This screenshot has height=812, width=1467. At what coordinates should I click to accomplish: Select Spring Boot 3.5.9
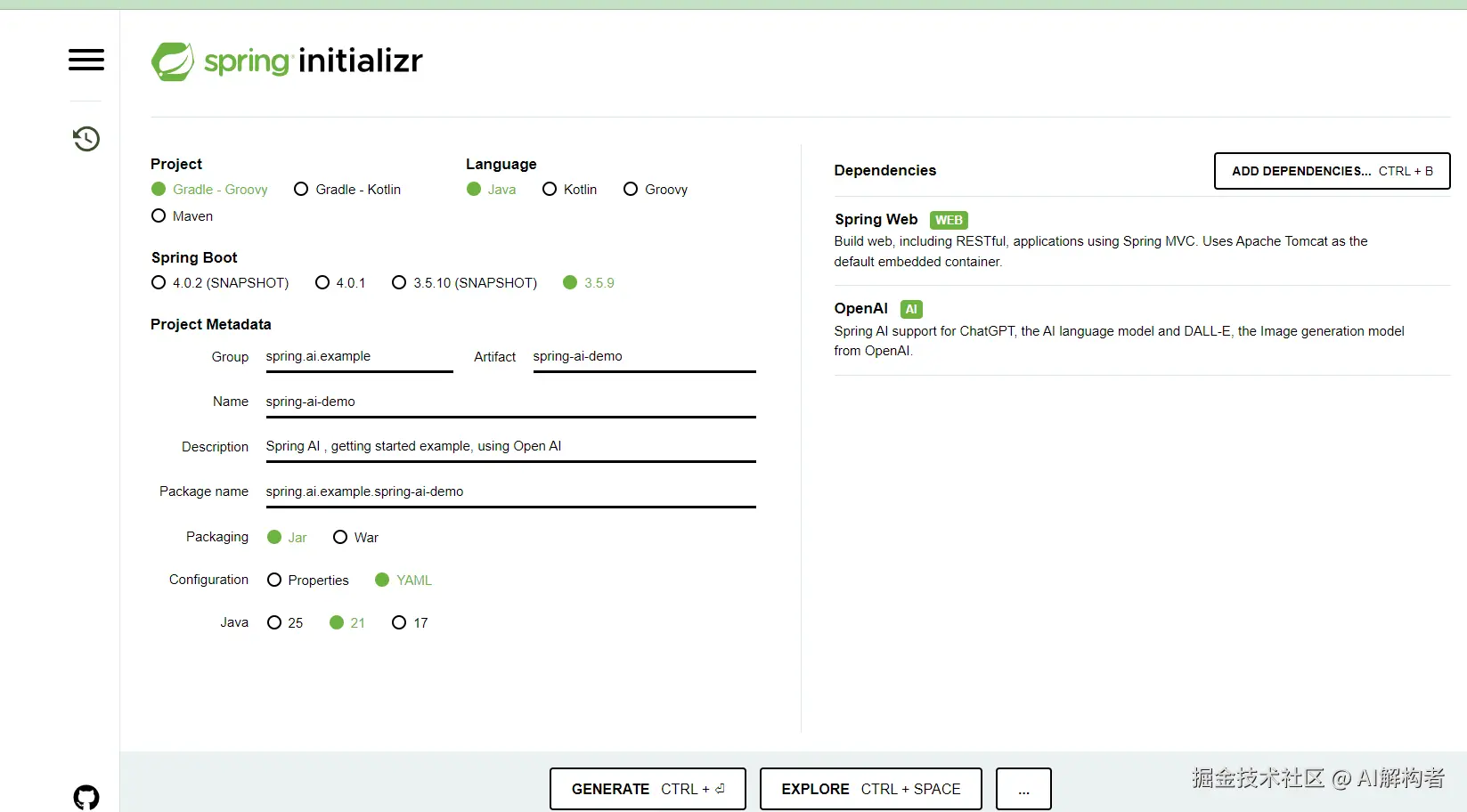(589, 283)
